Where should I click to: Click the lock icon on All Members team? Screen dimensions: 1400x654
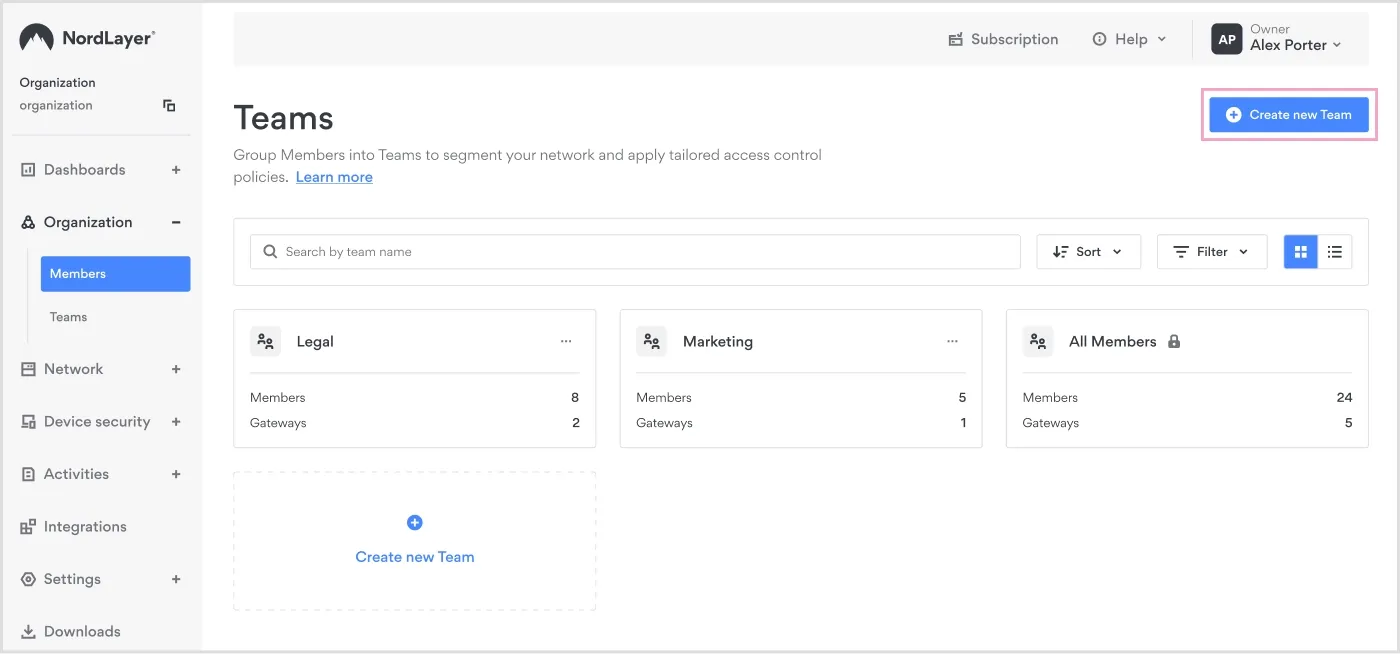[x=1175, y=341]
